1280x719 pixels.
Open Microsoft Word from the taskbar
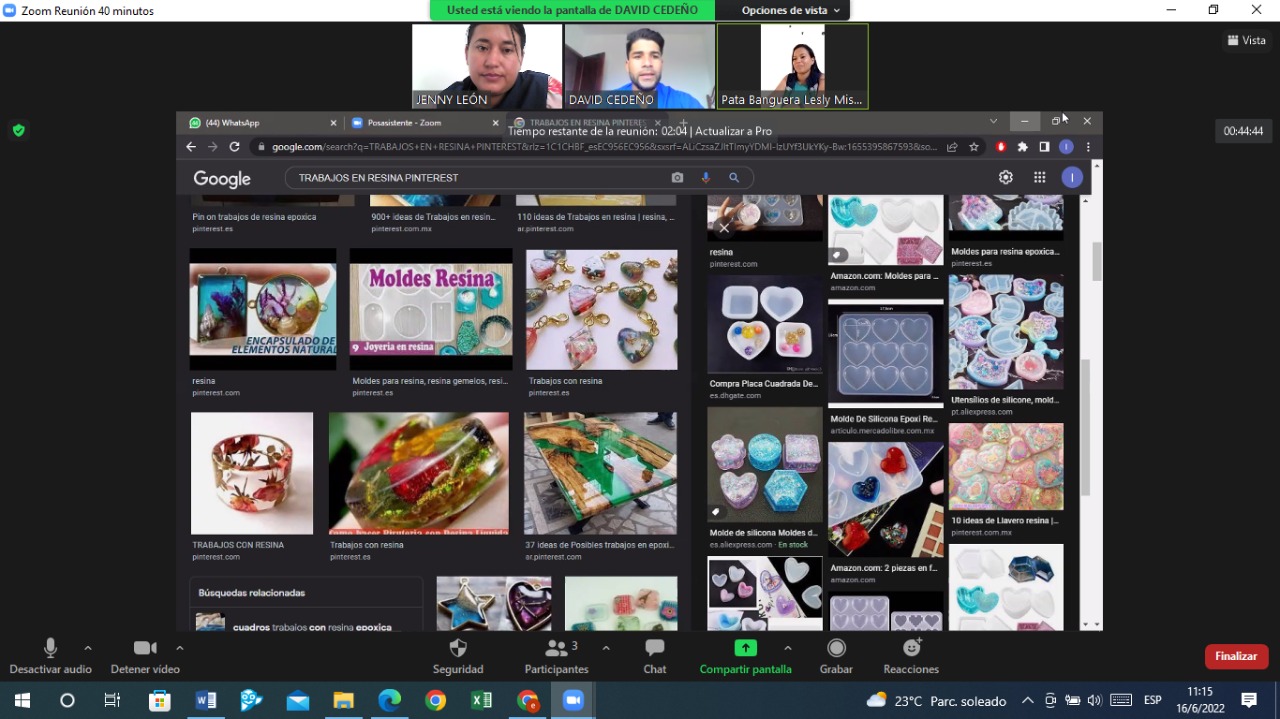click(206, 700)
